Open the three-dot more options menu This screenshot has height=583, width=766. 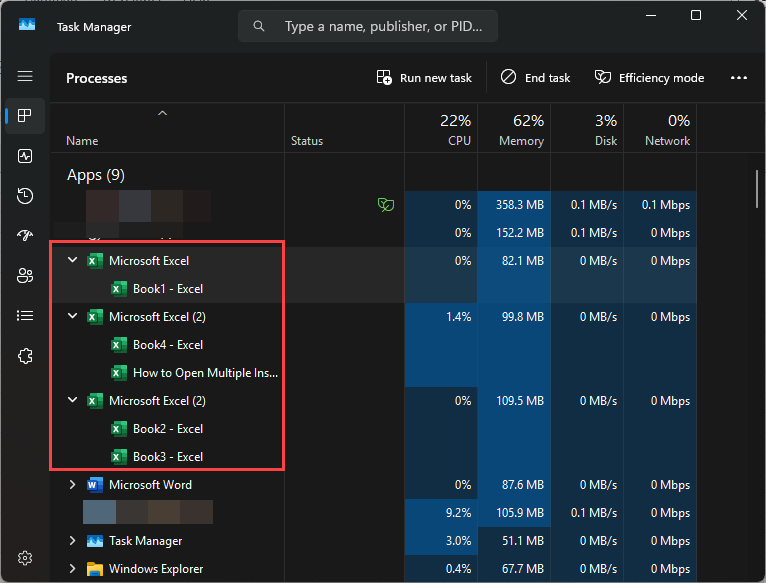click(739, 78)
